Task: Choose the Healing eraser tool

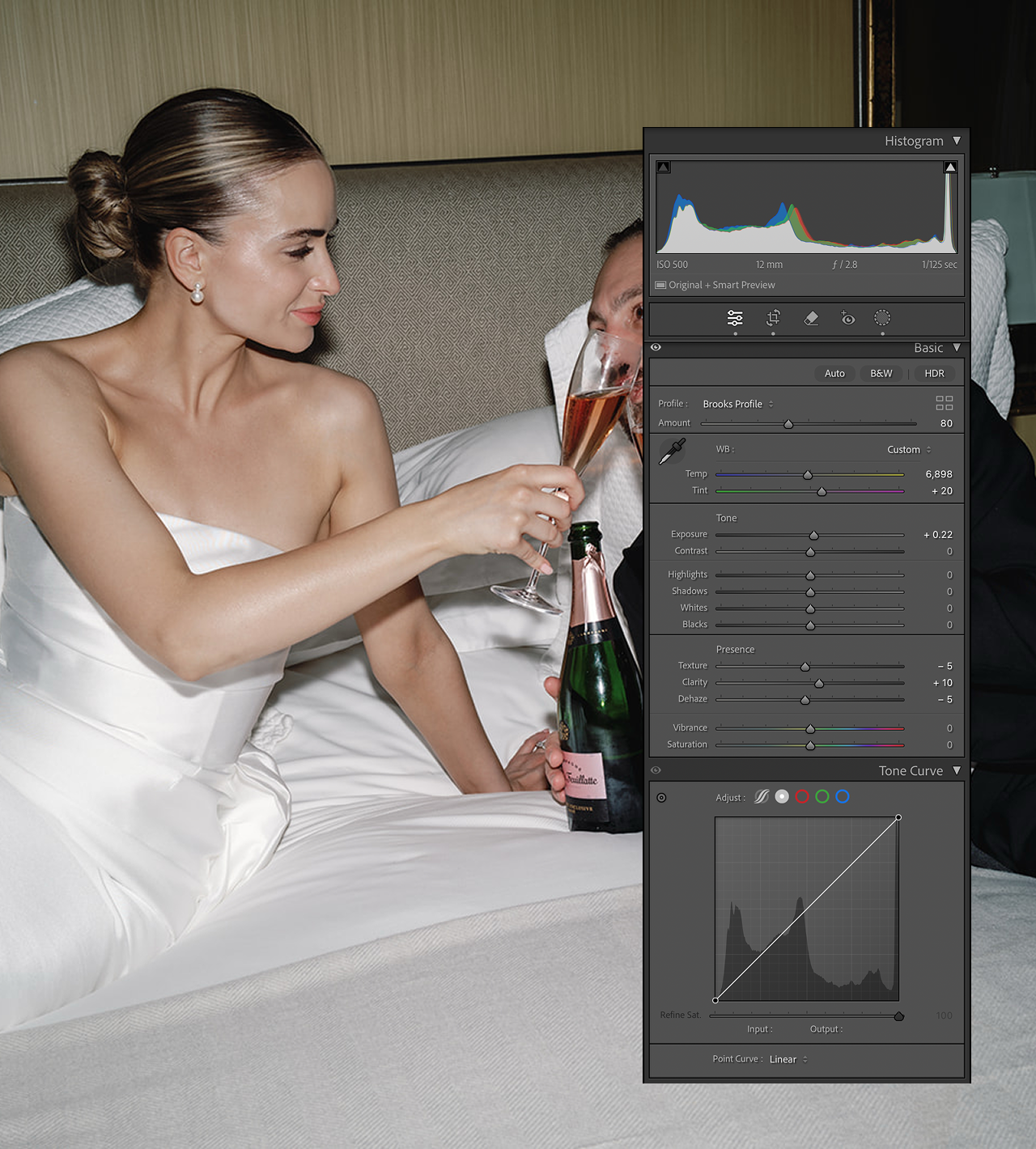Action: pyautogui.click(x=811, y=318)
